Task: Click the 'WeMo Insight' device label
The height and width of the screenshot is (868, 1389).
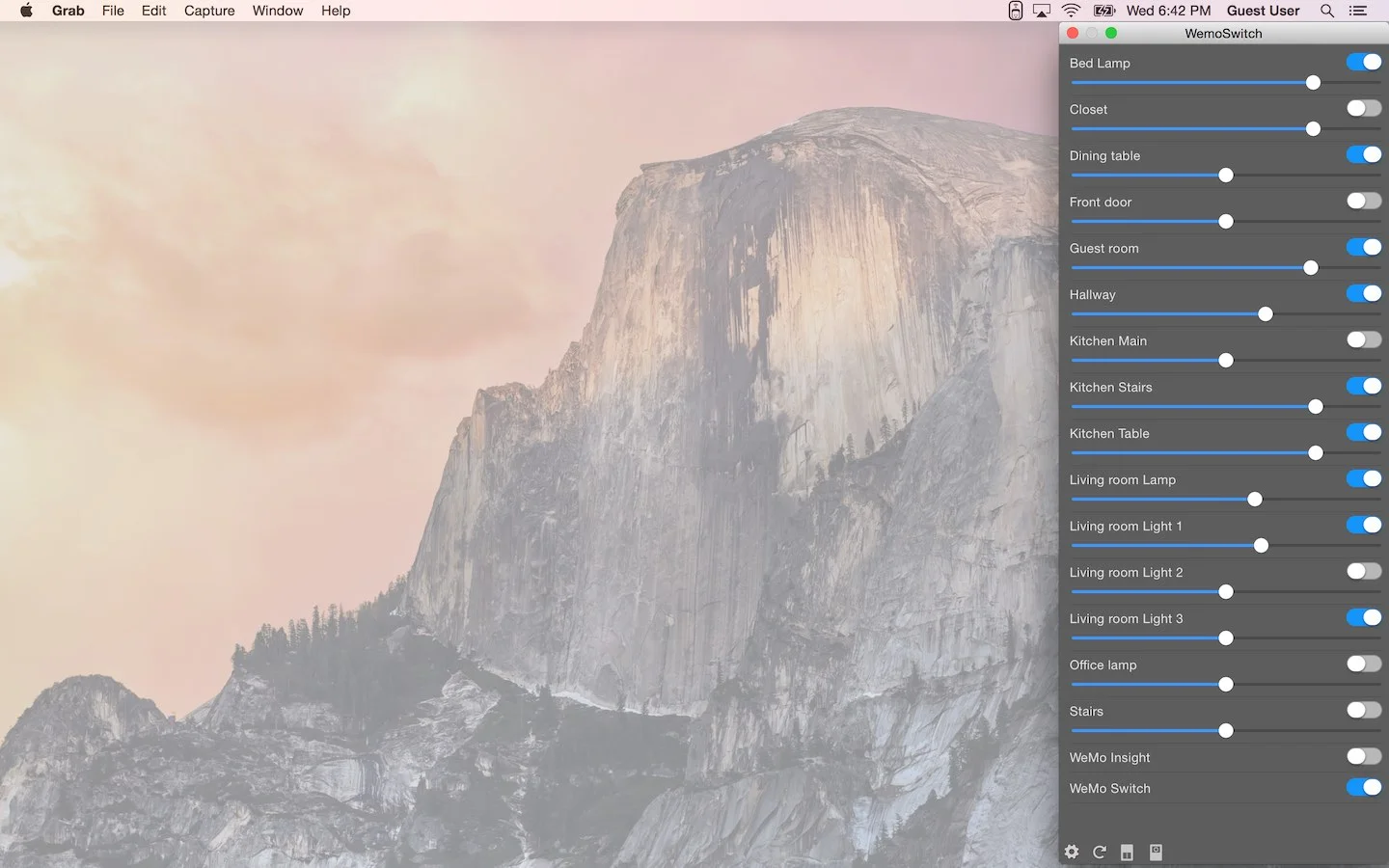Action: [1109, 757]
